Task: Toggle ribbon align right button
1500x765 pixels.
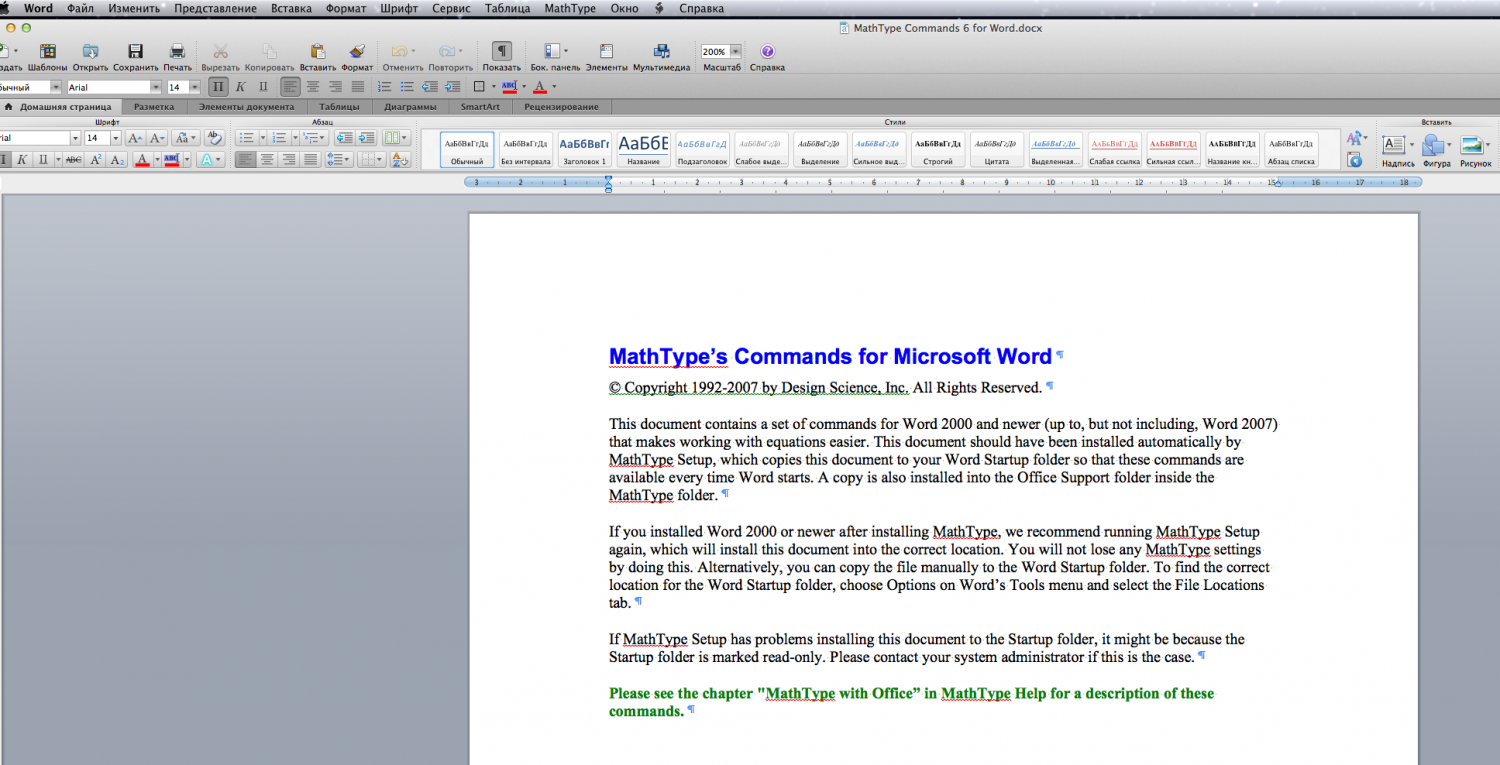Action: 289,160
